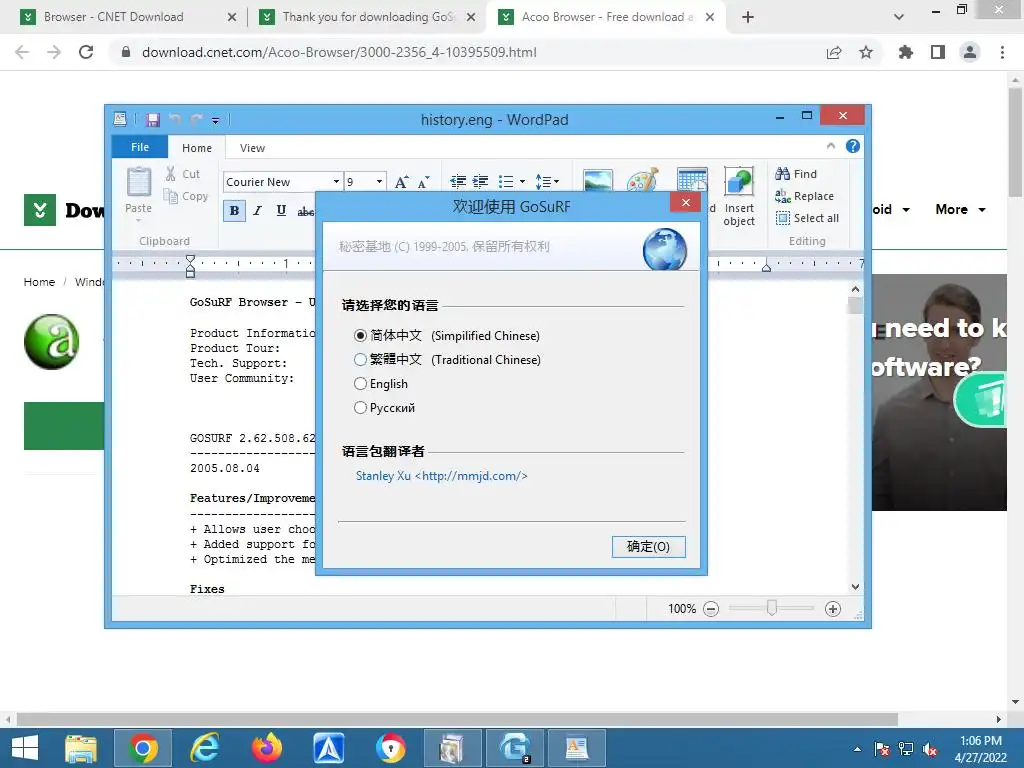Close the GoSuRF welcome dialog
Image resolution: width=1024 pixels, height=768 pixels.
(686, 202)
